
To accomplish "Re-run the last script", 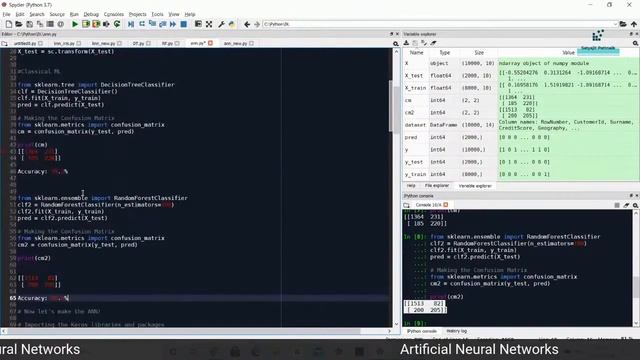I will pyautogui.click(x=117, y=24).
